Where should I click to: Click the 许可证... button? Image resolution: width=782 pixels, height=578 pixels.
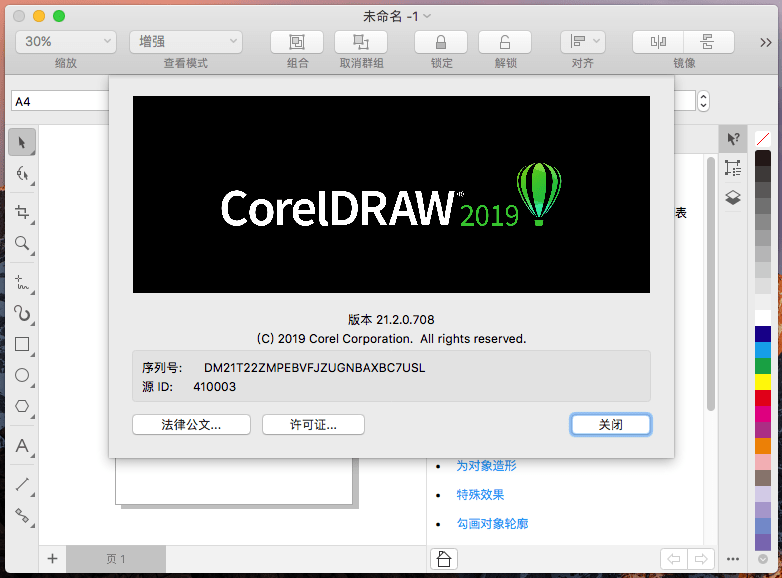[x=313, y=425]
